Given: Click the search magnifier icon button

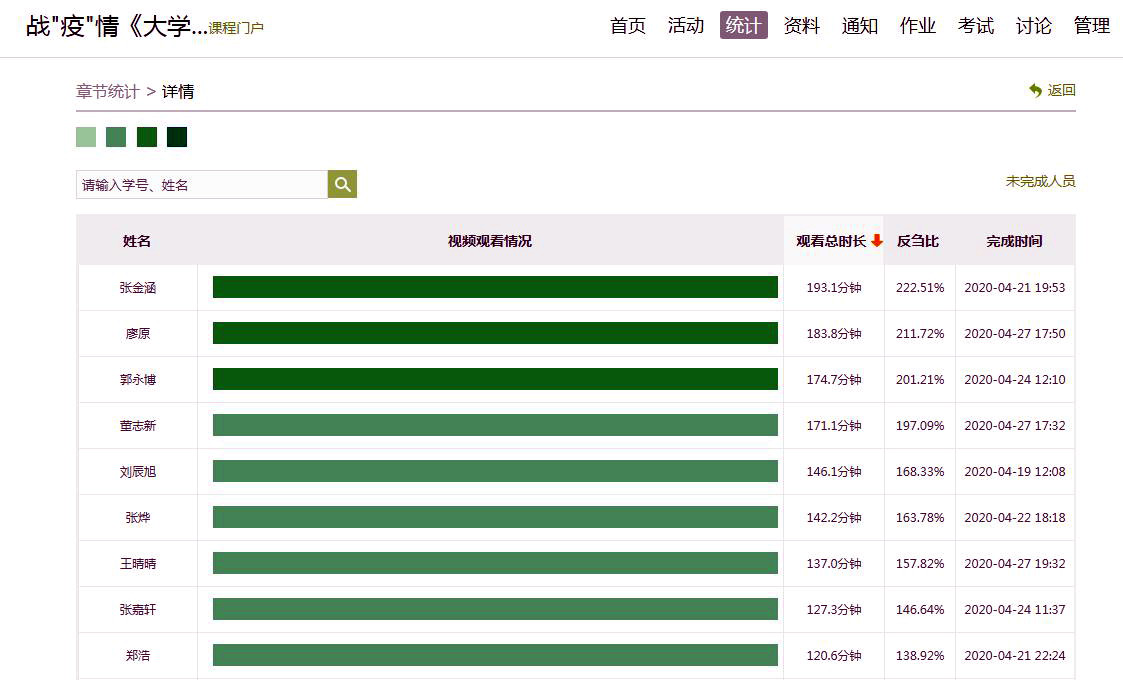Looking at the screenshot, I should pos(342,185).
